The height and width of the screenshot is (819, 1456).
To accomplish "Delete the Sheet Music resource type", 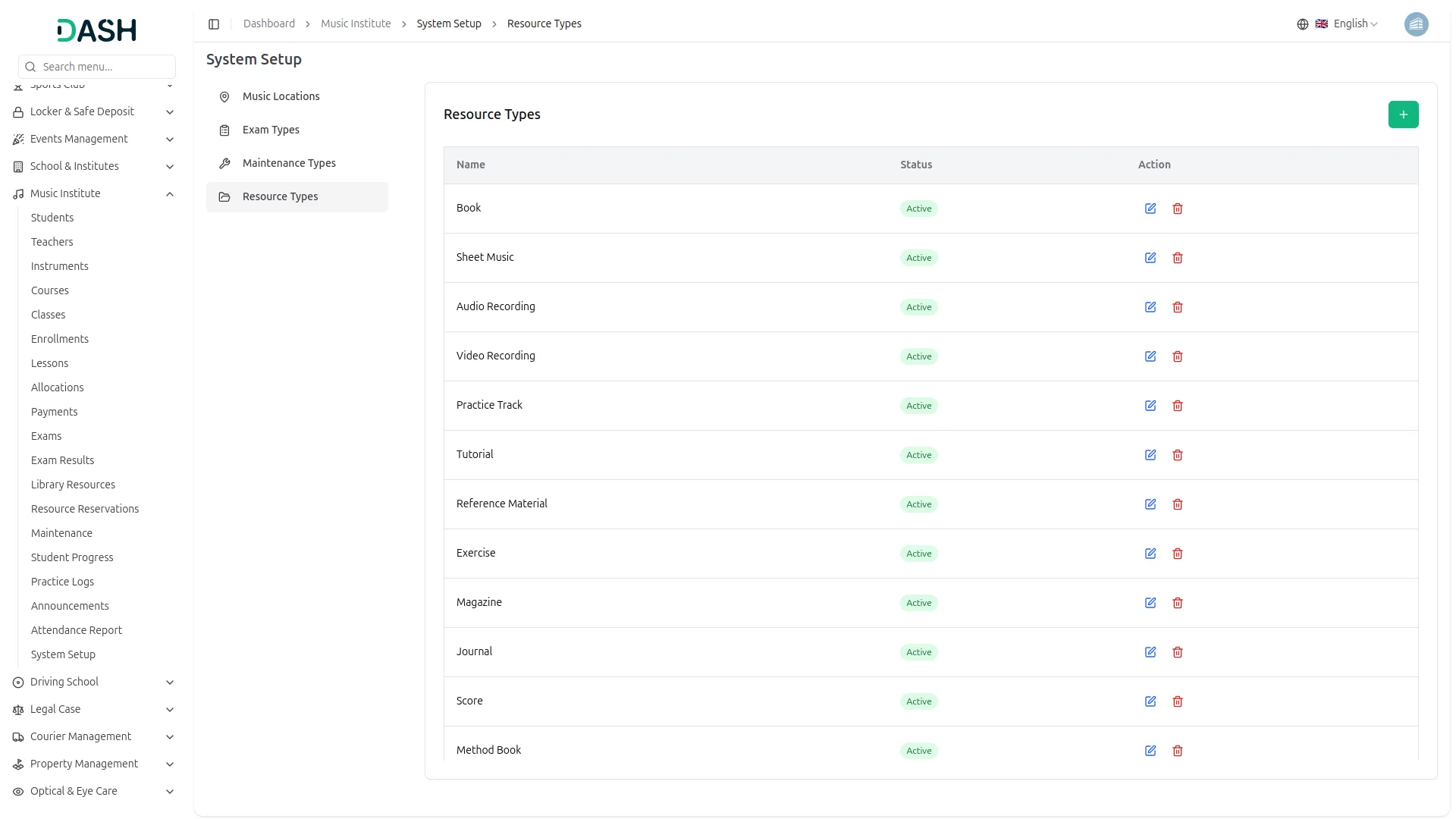I will click(x=1177, y=258).
